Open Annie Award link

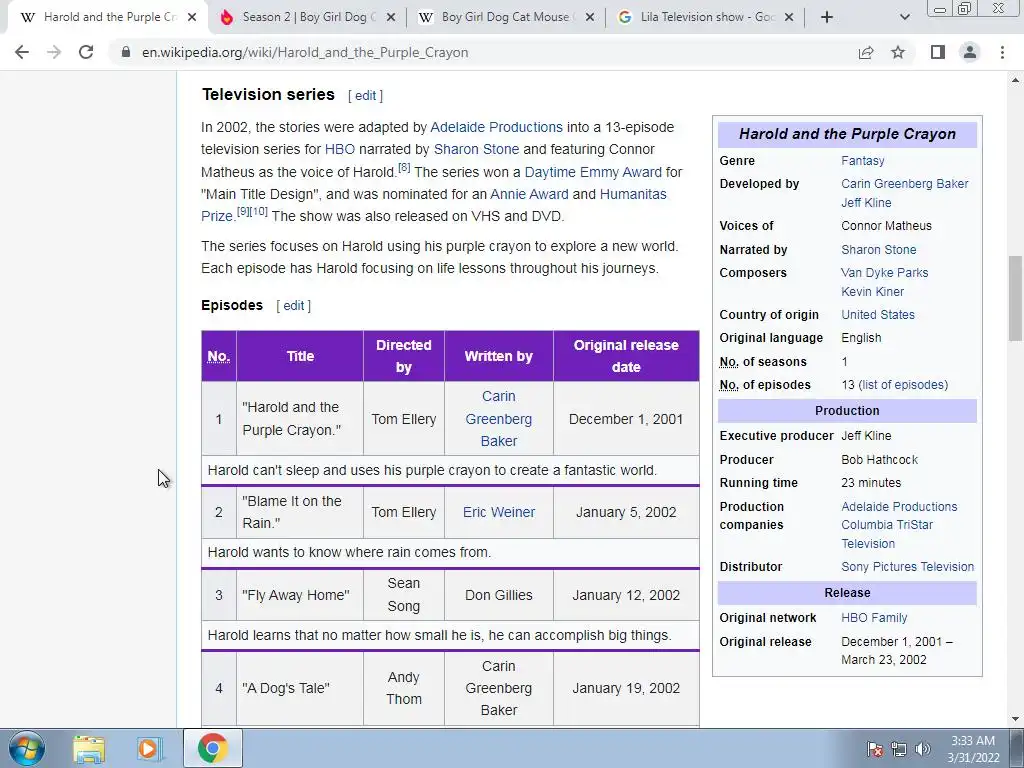coord(529,195)
